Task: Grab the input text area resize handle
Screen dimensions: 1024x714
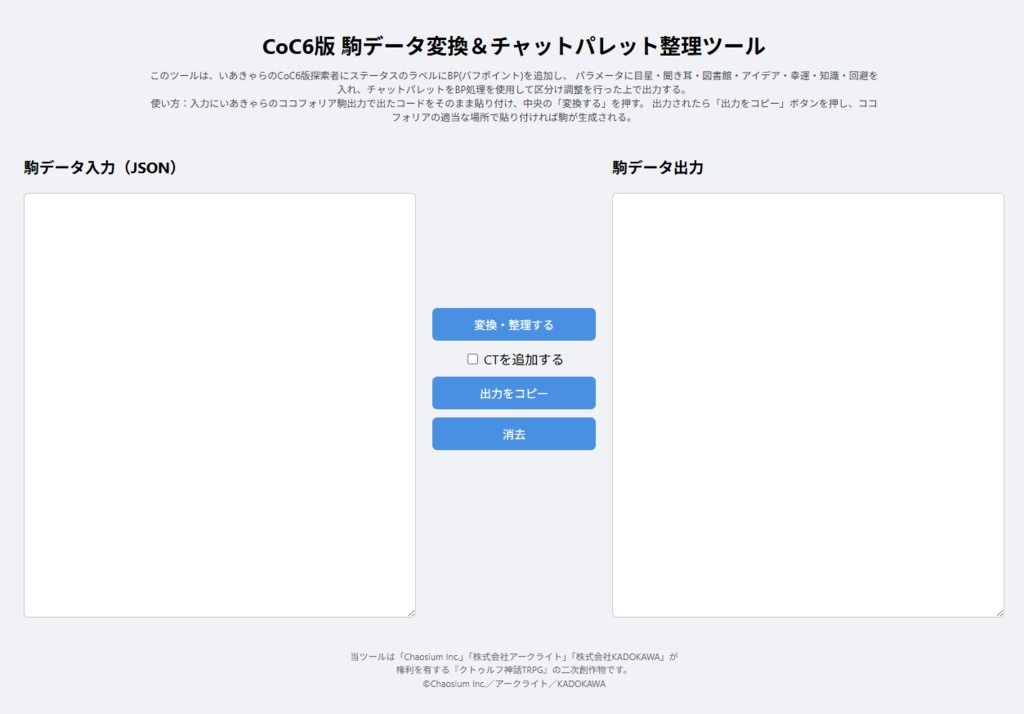Action: coord(411,612)
